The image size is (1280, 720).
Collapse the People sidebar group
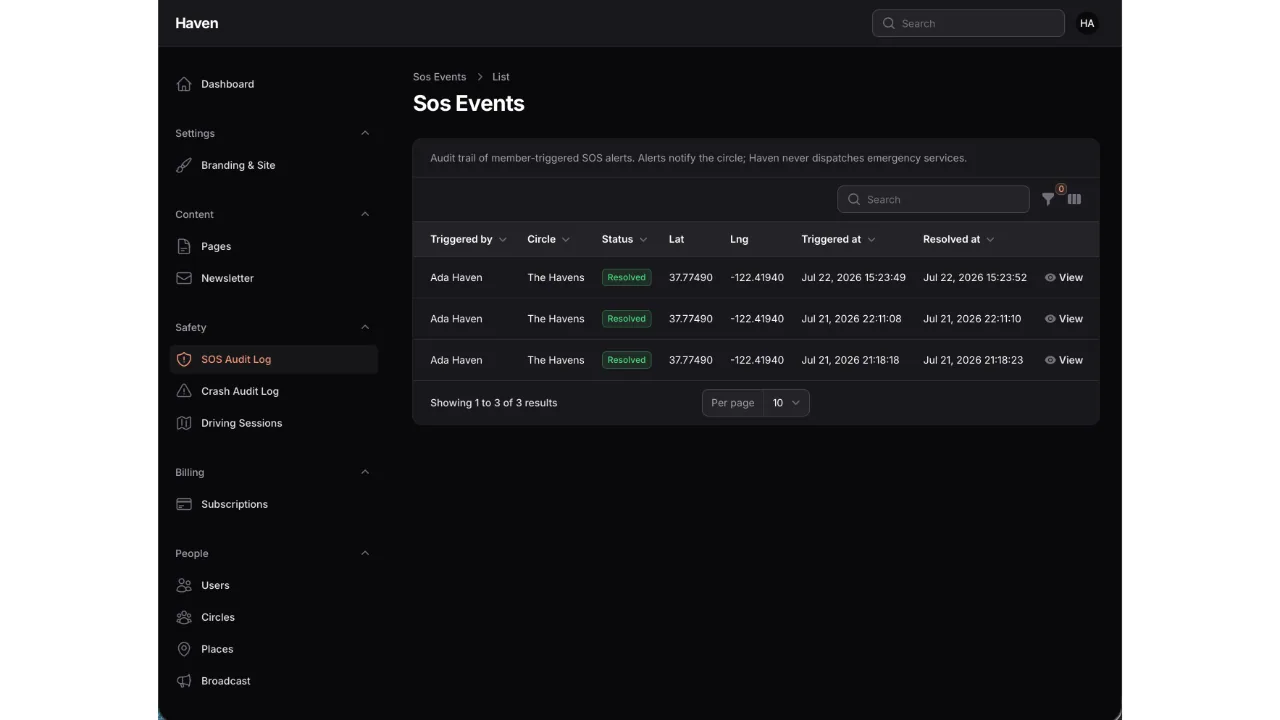point(365,553)
